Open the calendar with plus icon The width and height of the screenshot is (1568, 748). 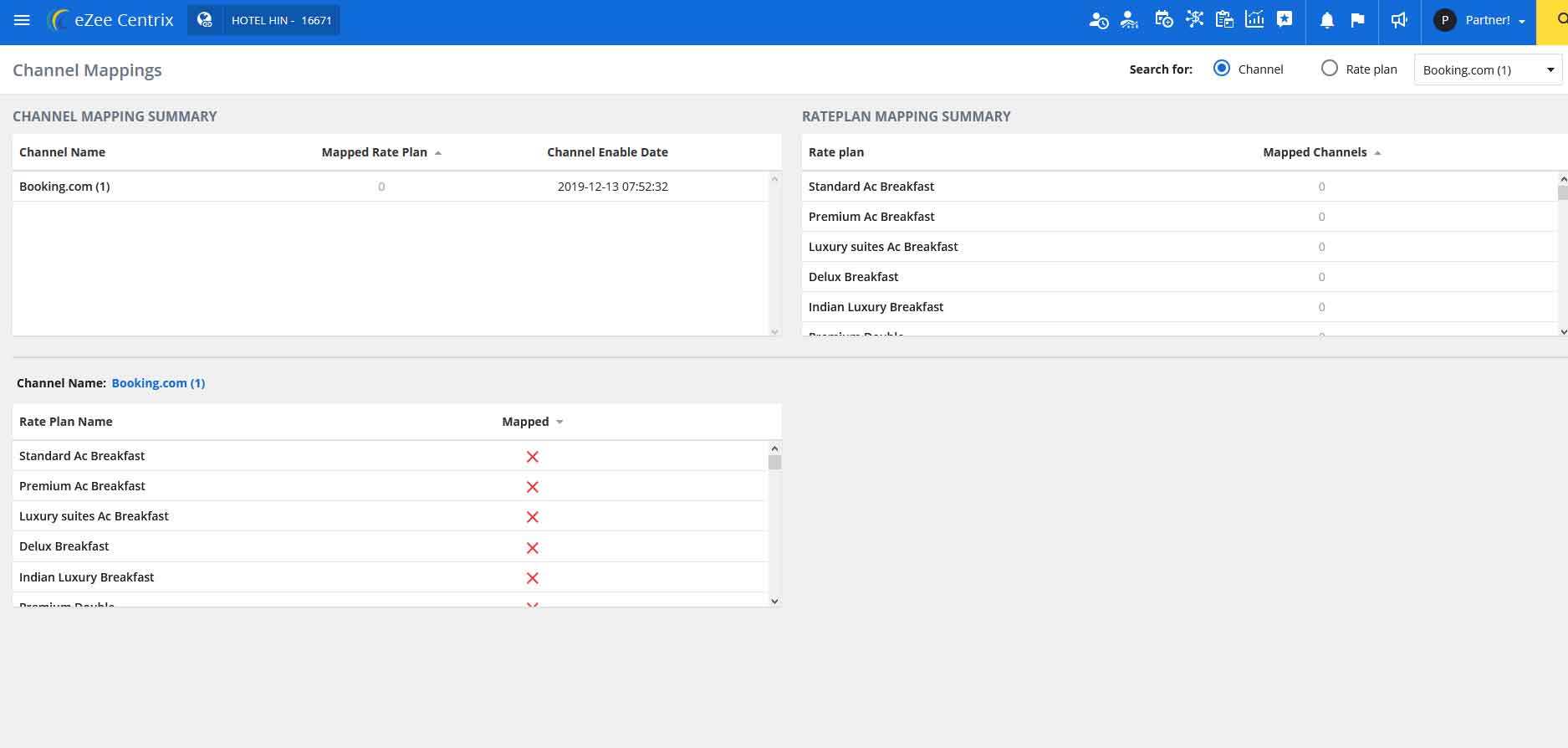pos(1163,19)
